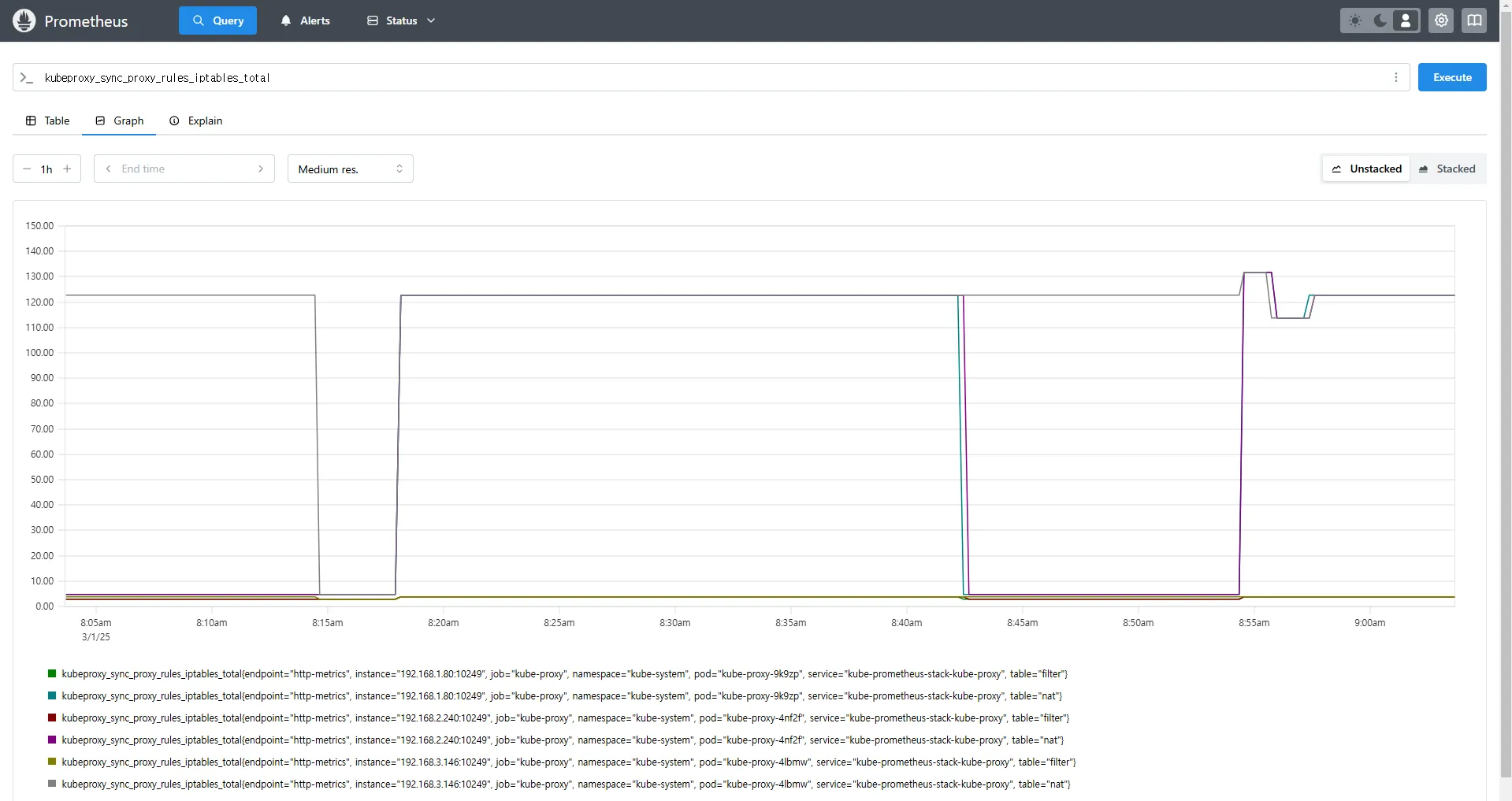Increase the time range with plus
This screenshot has height=801, width=1512.
click(67, 169)
